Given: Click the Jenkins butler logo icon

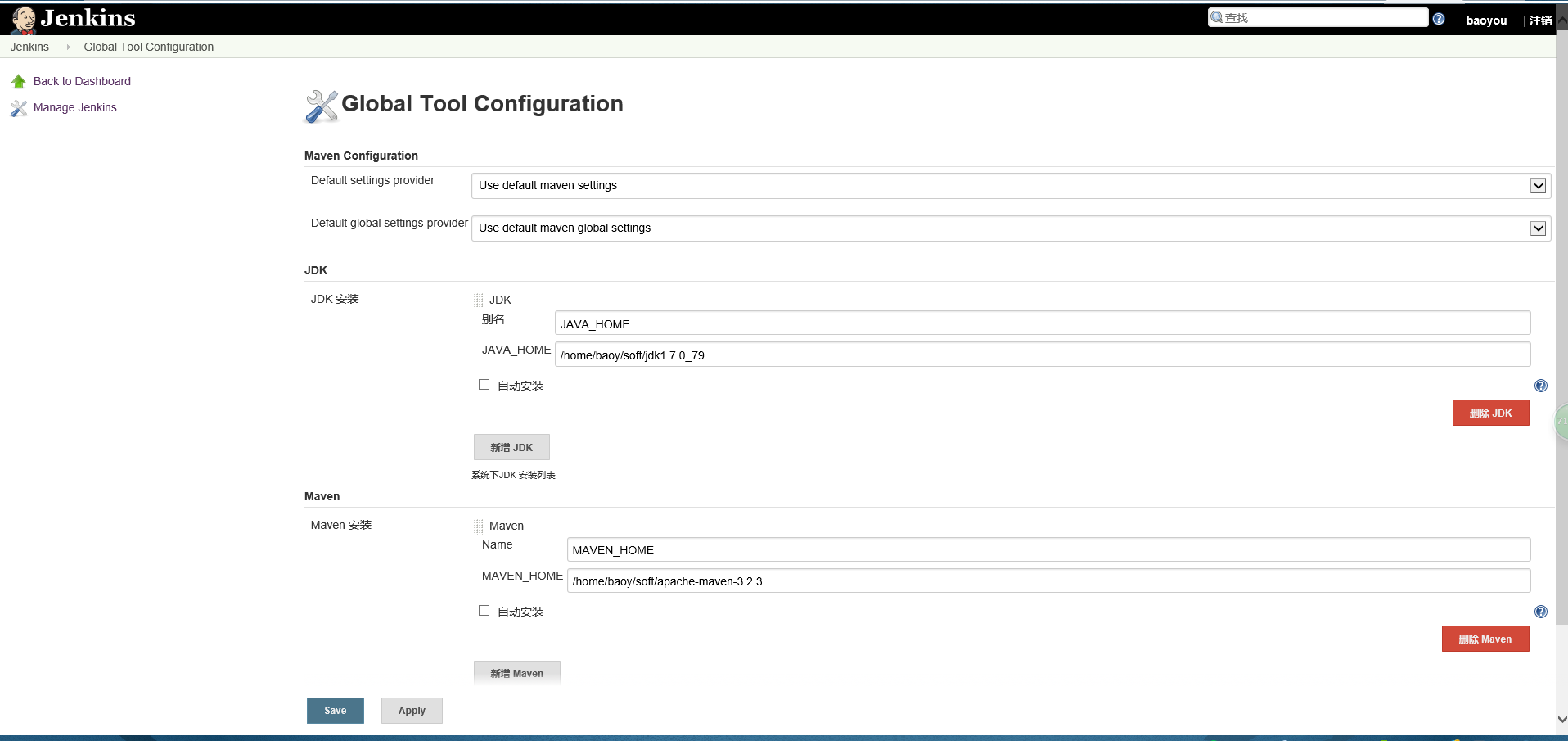Looking at the screenshot, I should pos(24,20).
